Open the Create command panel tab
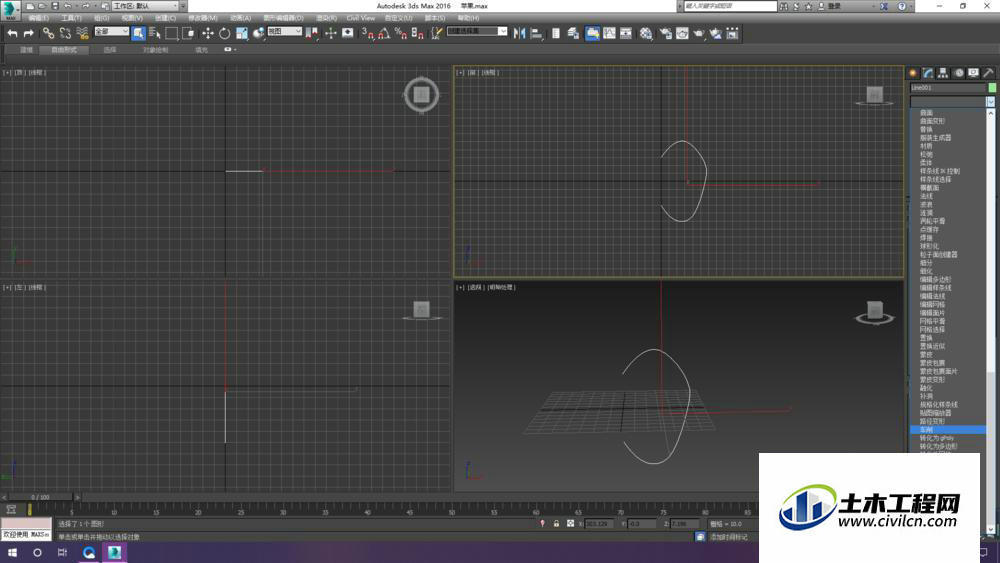Screen dimensions: 1000x563 tap(913, 73)
